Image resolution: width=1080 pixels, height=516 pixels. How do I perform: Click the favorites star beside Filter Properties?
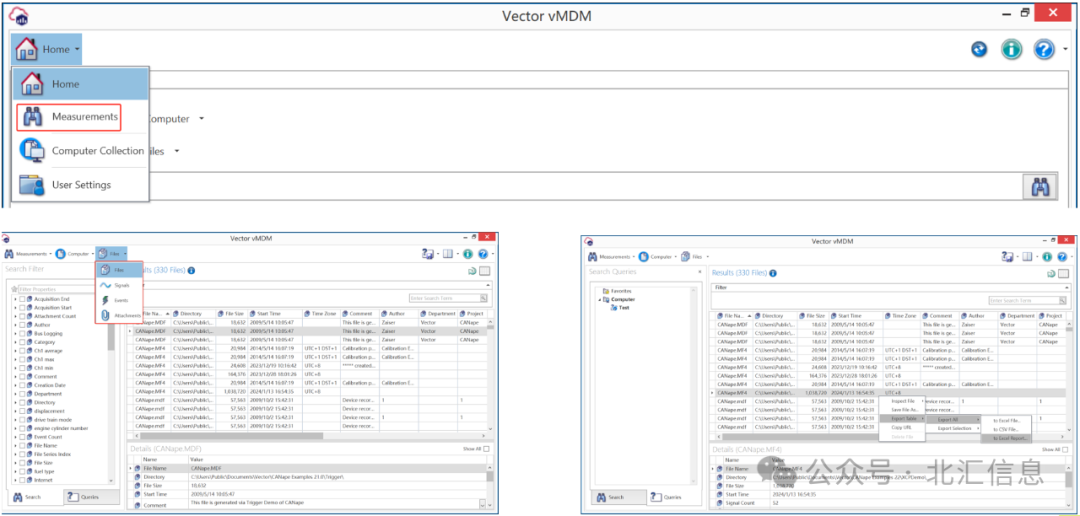(15, 289)
